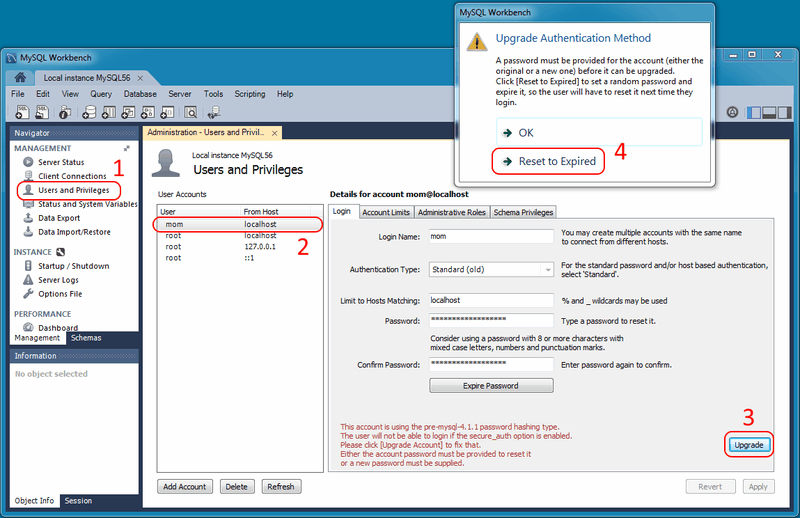
Task: Open Data Export in Navigator
Action: point(58,218)
